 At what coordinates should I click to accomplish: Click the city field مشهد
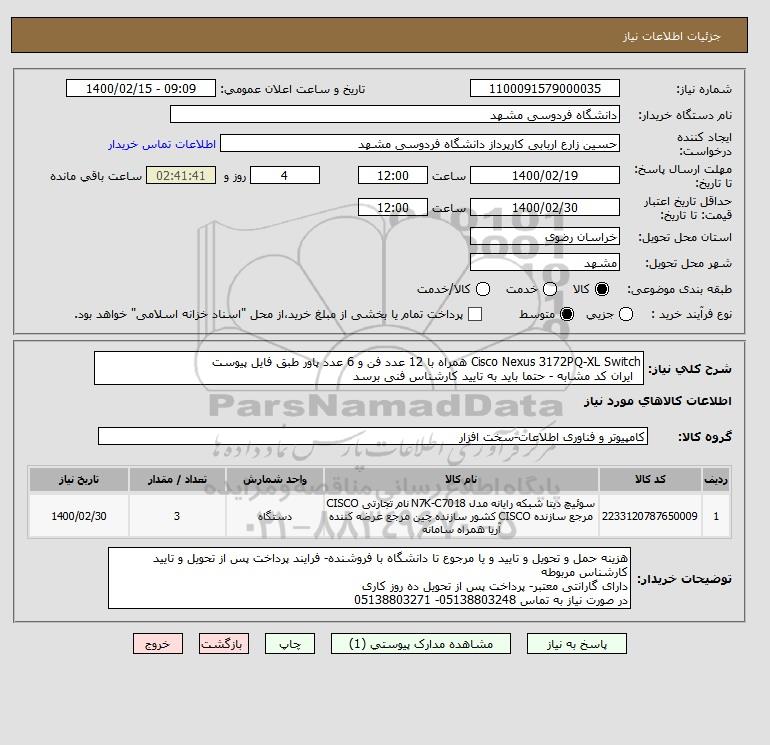point(545,263)
